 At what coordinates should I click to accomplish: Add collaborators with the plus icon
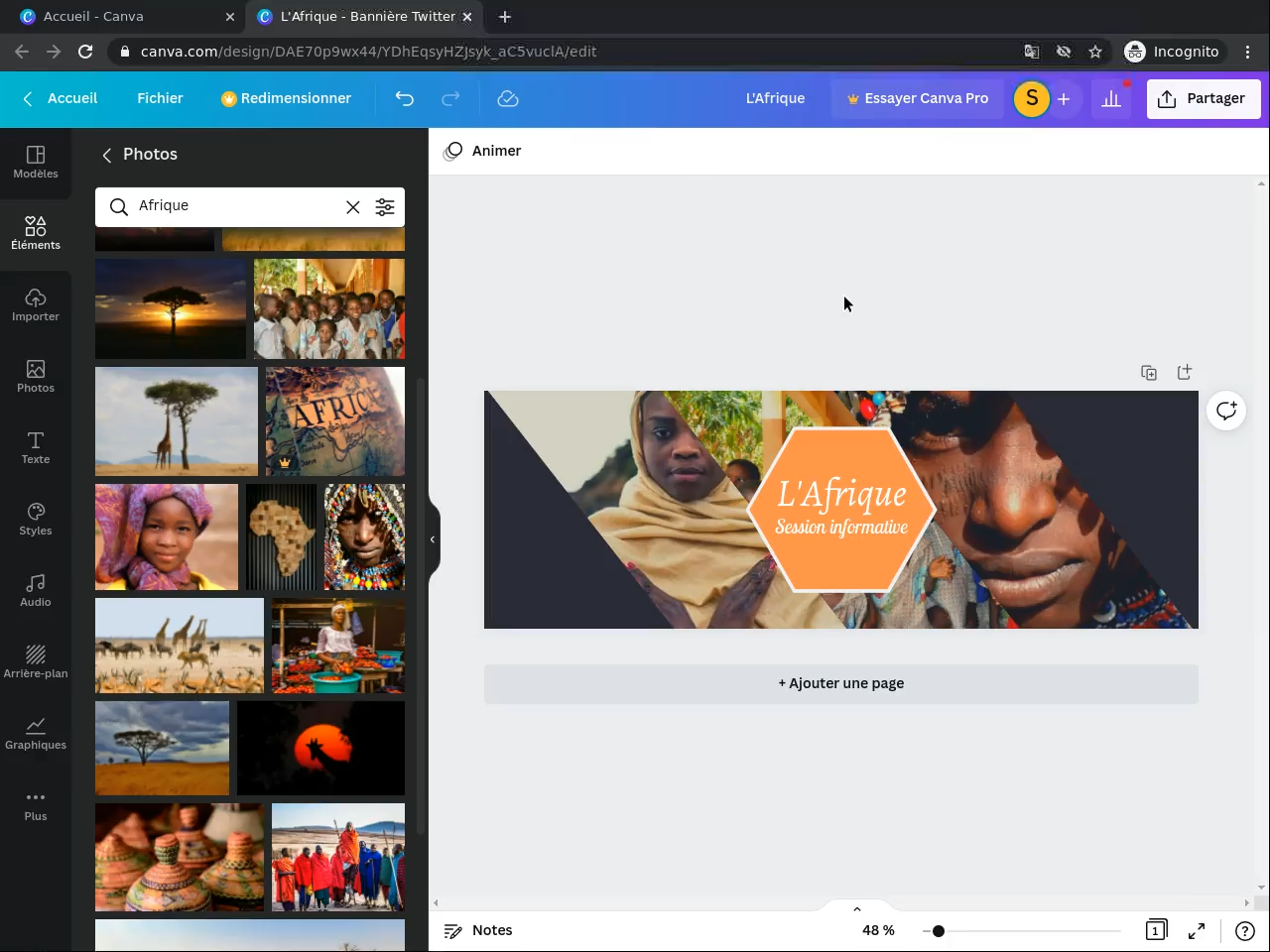pos(1064,99)
